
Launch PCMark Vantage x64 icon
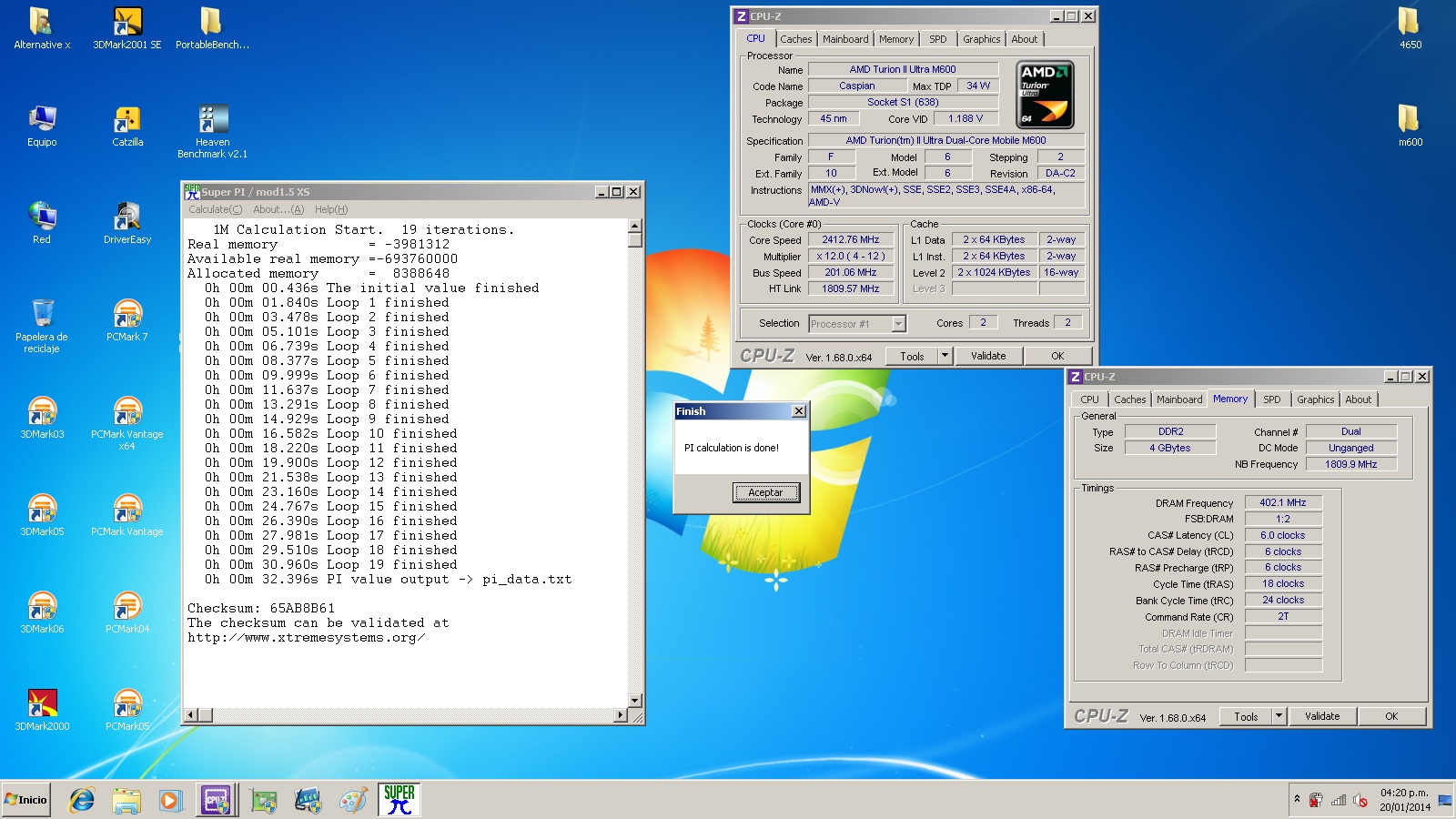point(127,423)
